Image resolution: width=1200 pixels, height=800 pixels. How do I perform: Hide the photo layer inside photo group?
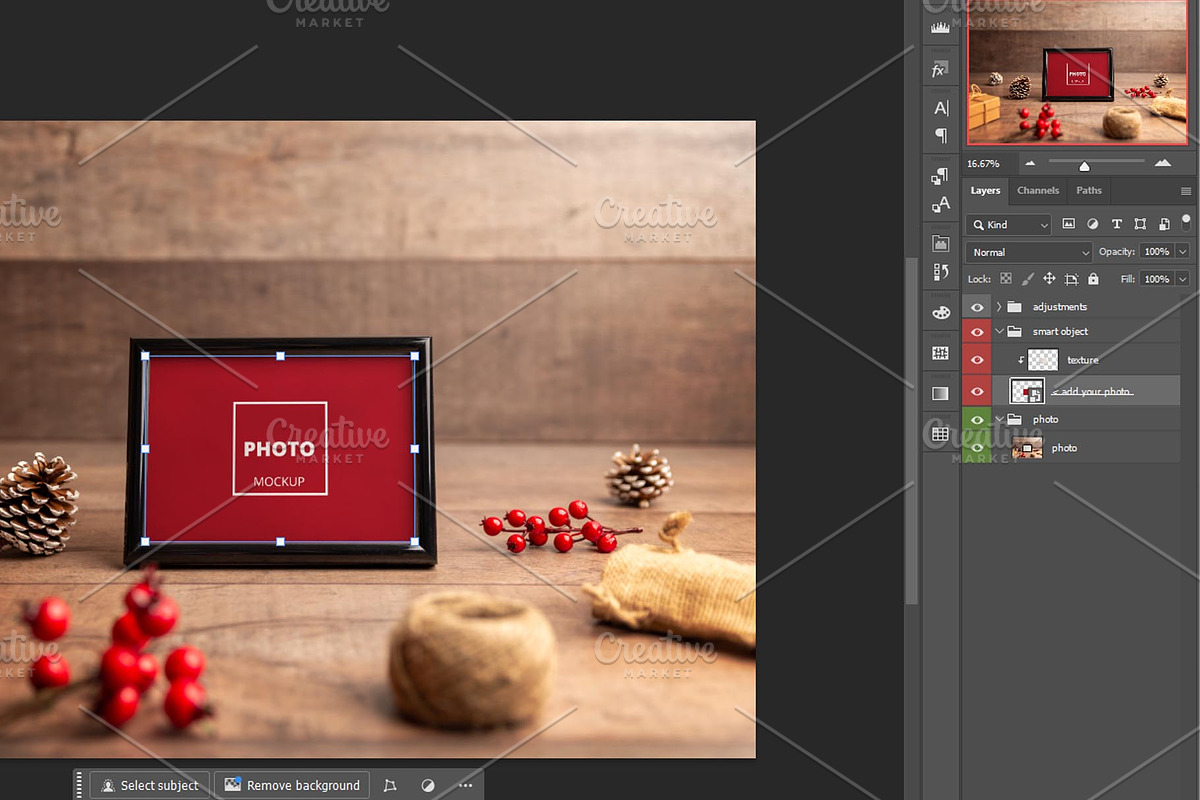(977, 448)
